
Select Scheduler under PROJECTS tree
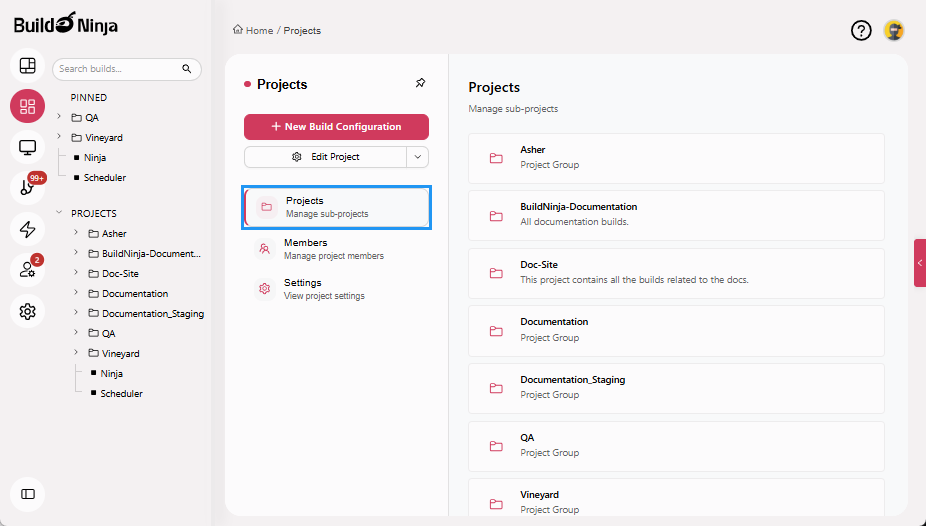click(122, 394)
